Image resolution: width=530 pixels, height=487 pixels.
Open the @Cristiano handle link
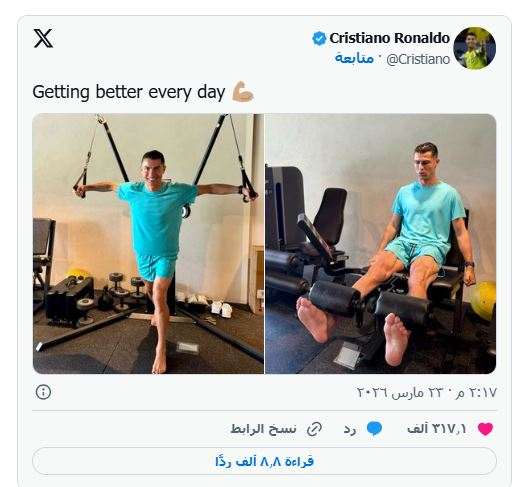coord(418,59)
